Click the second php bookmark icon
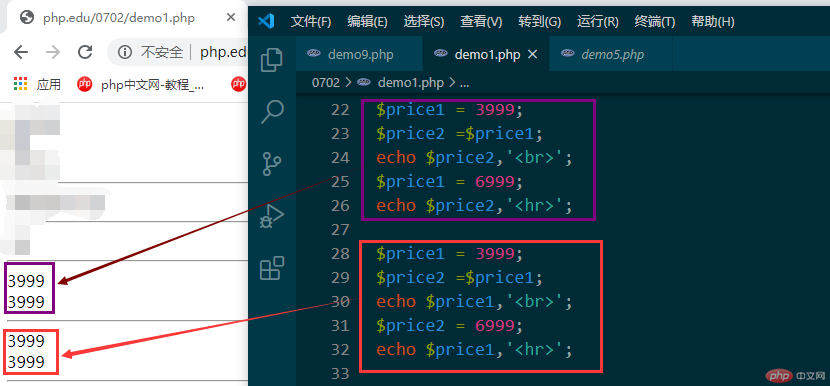The width and height of the screenshot is (830, 386). click(x=239, y=84)
